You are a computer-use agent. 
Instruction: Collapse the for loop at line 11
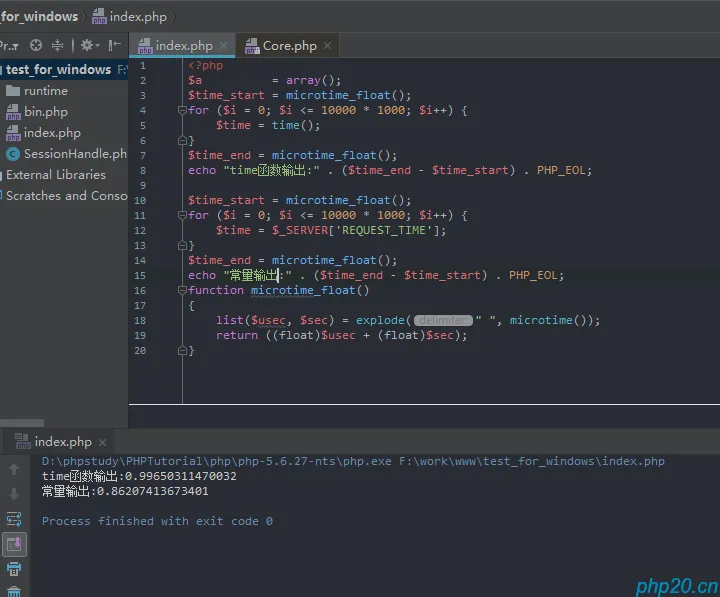pos(183,215)
